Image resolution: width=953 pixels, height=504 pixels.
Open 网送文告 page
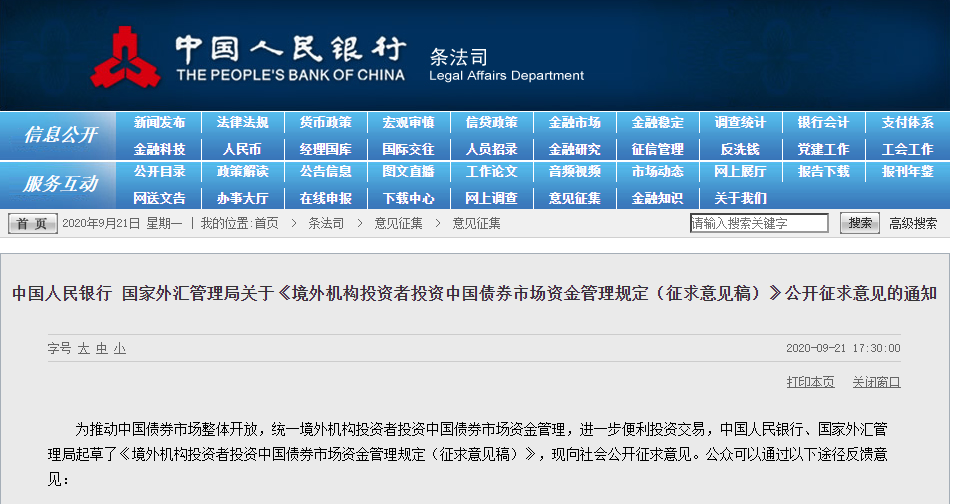tap(159, 198)
